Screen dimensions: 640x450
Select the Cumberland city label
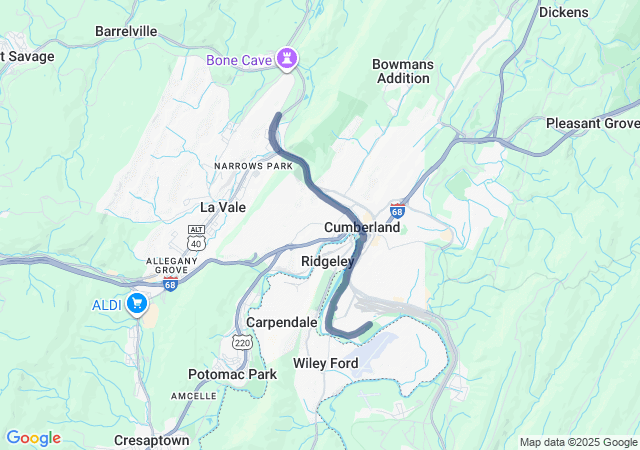click(362, 227)
